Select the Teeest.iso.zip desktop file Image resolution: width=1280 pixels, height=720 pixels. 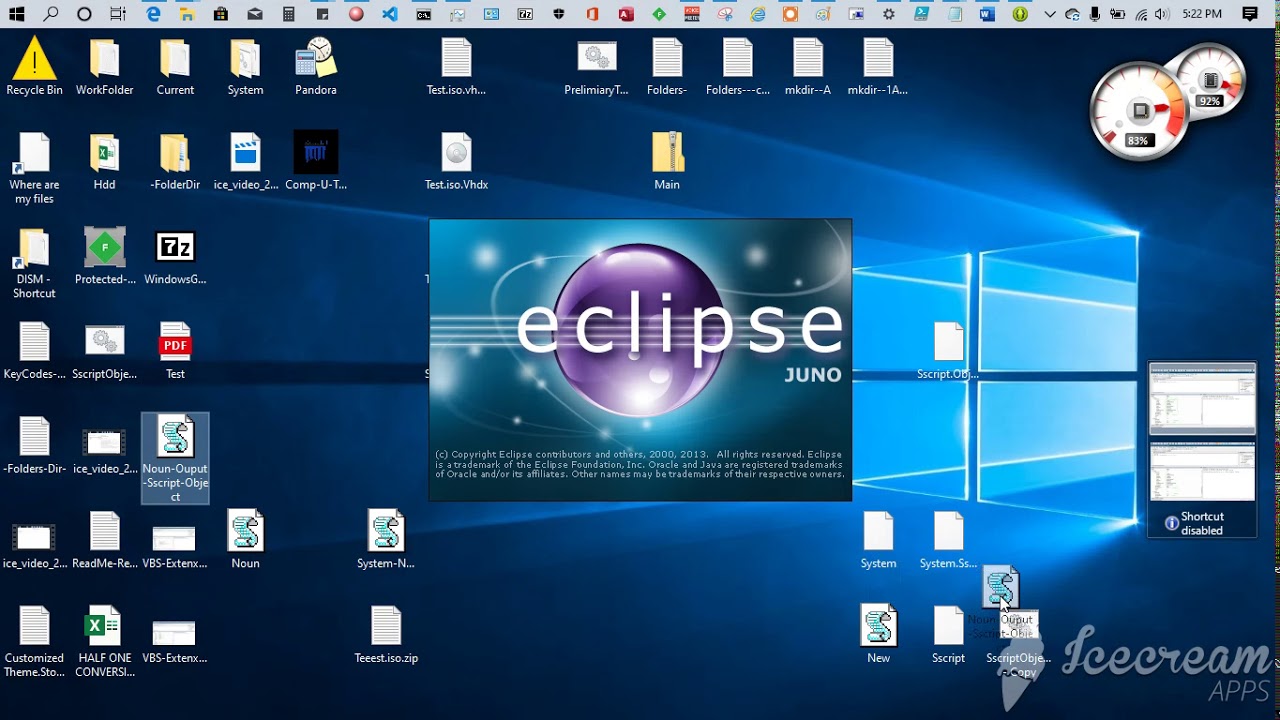coord(386,635)
